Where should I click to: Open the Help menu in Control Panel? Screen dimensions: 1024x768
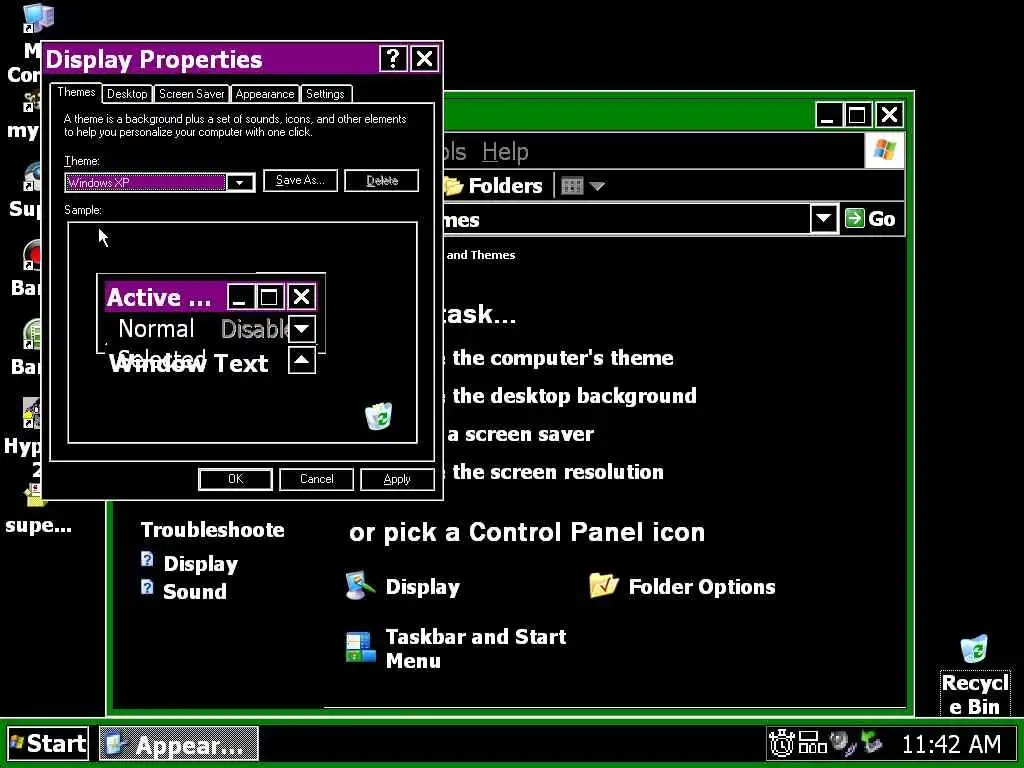pos(505,152)
